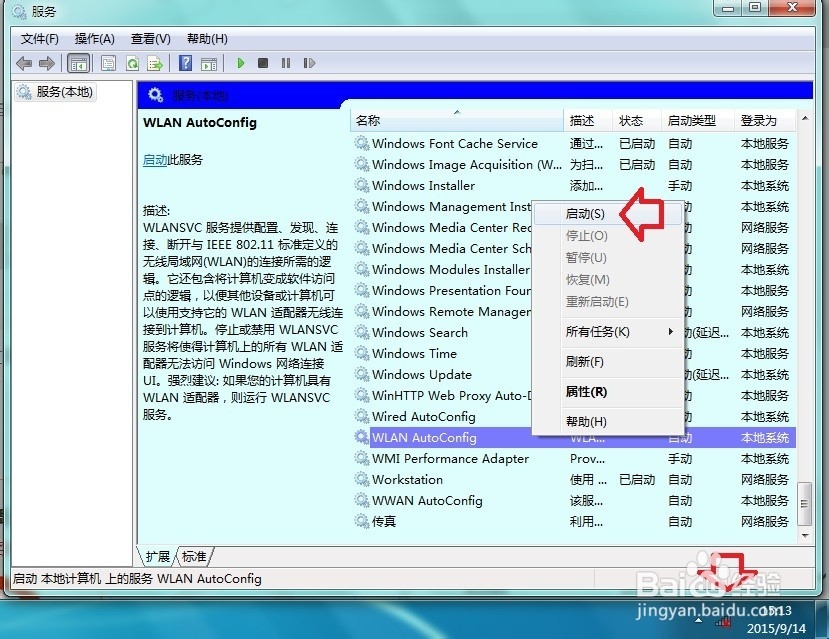Expand 所有任务(K) submenu

pos(608,332)
